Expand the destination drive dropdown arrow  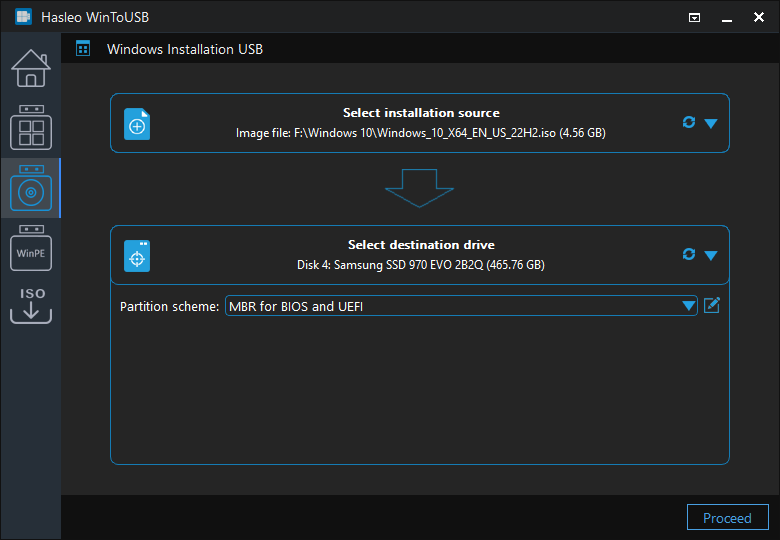[x=711, y=256]
